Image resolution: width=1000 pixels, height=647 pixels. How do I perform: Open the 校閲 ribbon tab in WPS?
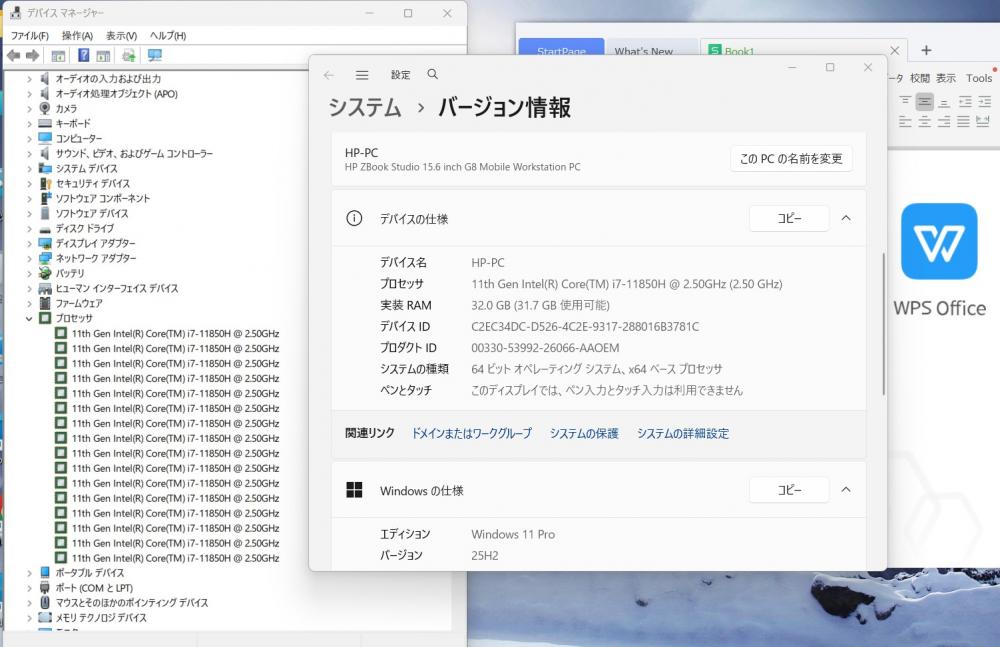pos(919,78)
